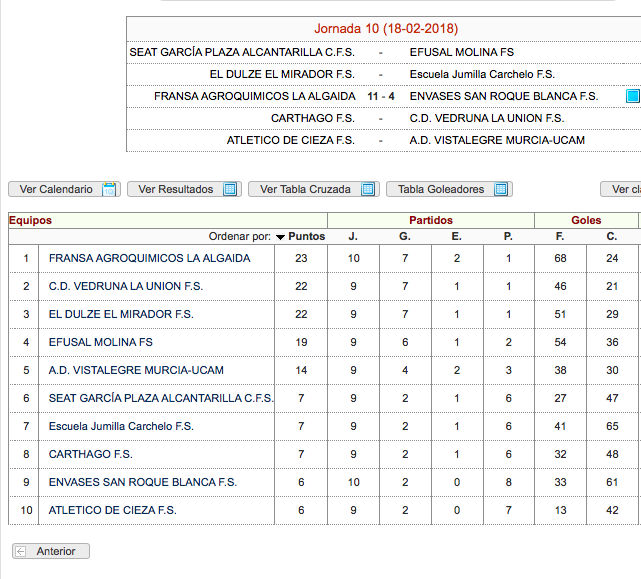The height and width of the screenshot is (579, 641).
Task: Open A.D. VISTALEGRE MURCIA-UCAM standings row link
Action: pos(136,370)
